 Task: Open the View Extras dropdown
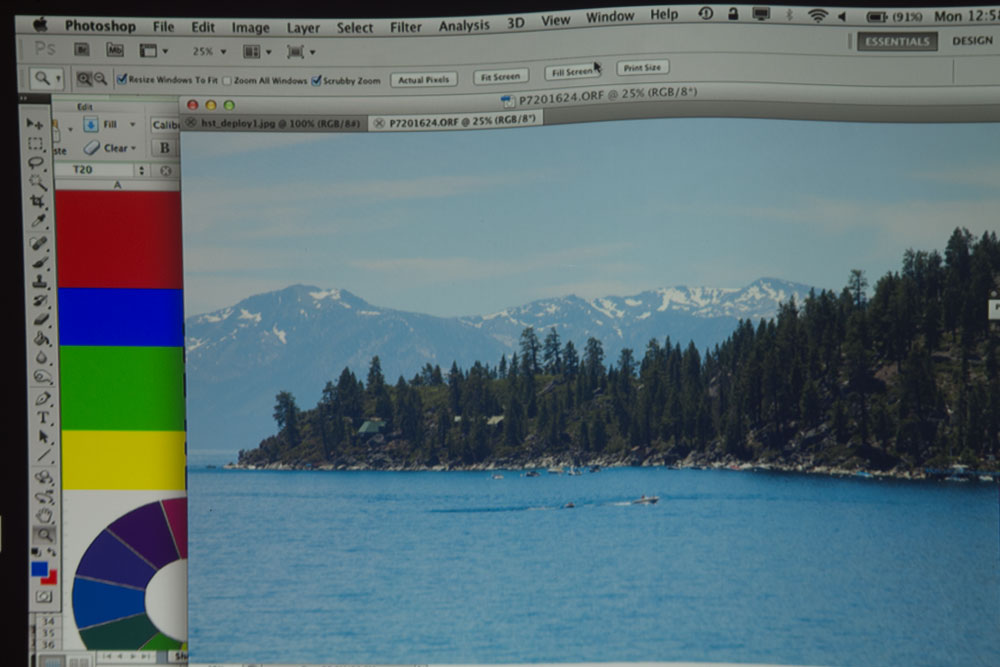(x=154, y=50)
